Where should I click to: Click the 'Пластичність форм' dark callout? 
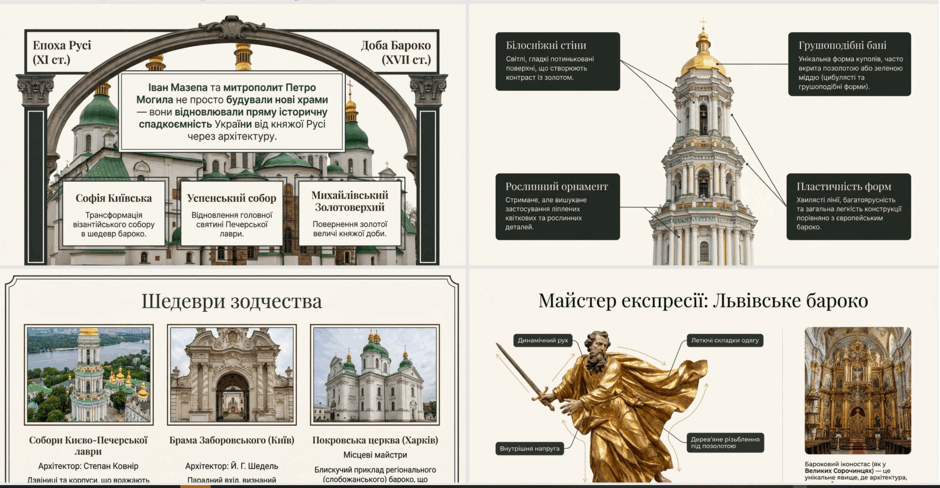[x=848, y=206]
